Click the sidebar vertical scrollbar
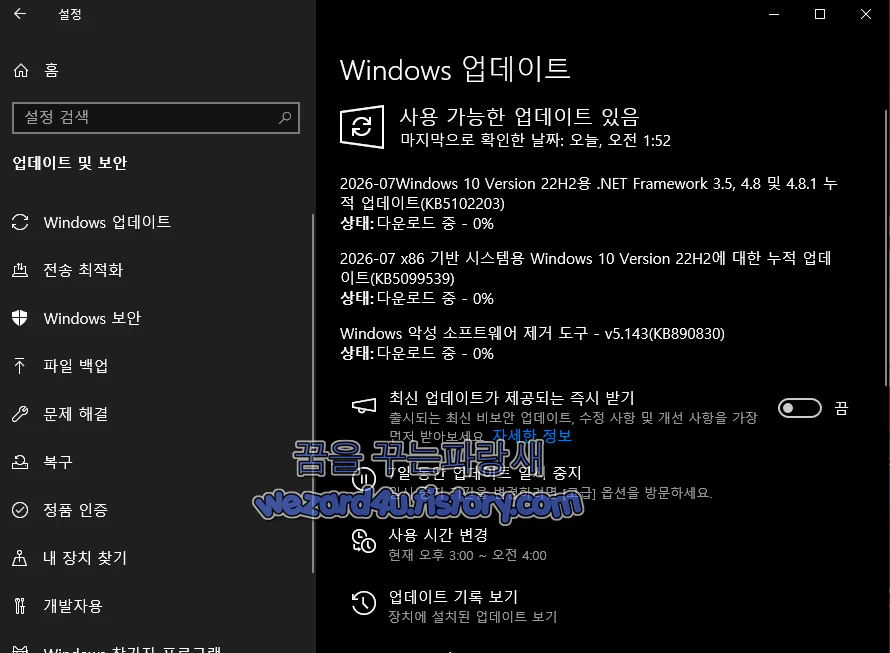The image size is (890, 653). (x=313, y=393)
